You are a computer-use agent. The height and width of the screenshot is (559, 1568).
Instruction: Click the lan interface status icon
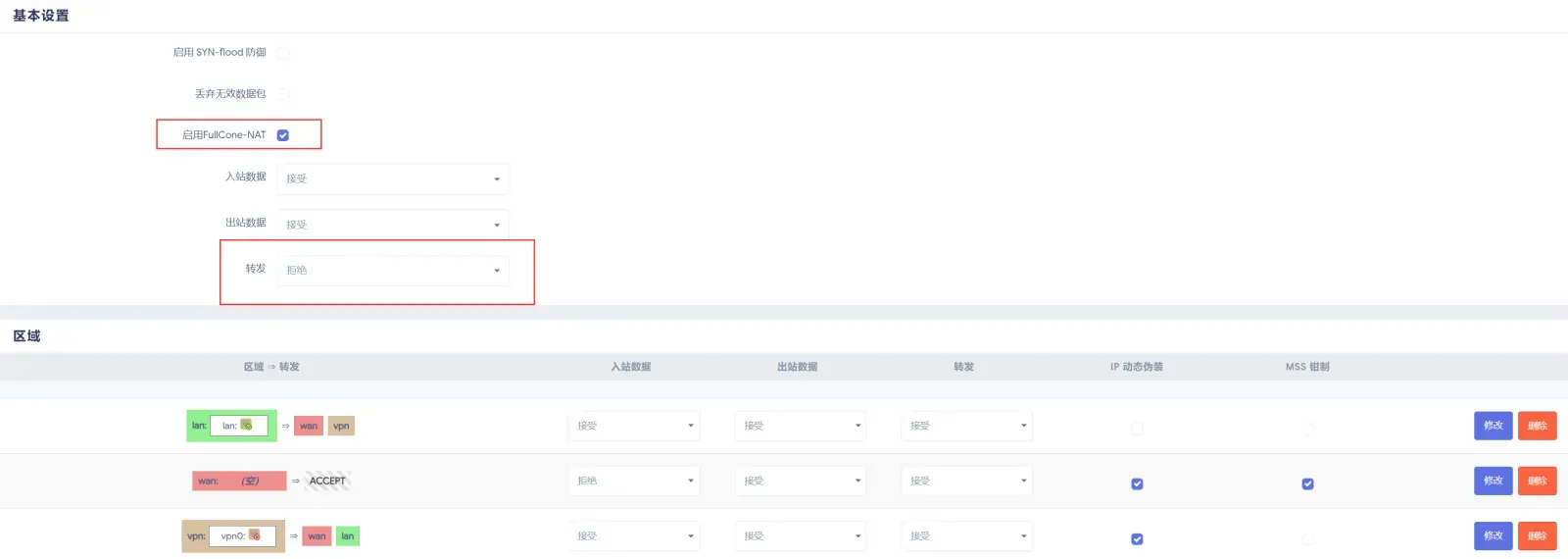click(x=246, y=425)
